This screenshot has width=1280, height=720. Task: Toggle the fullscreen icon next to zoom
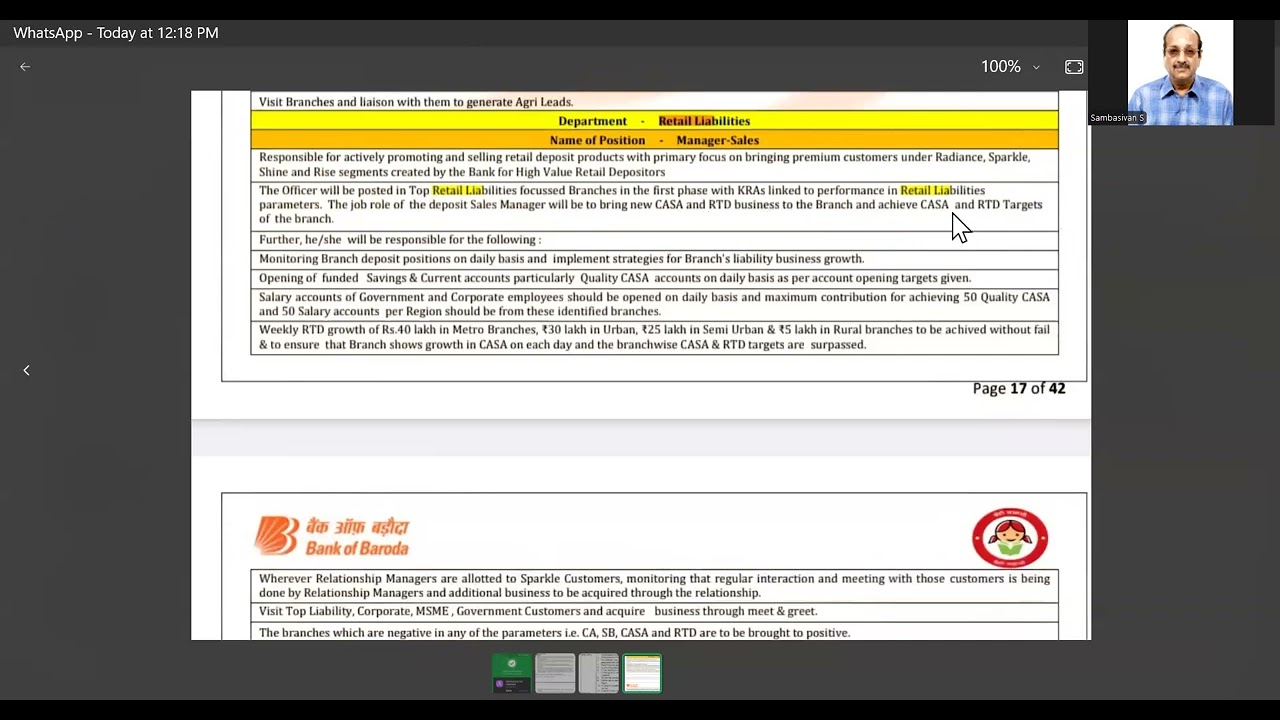(x=1074, y=67)
